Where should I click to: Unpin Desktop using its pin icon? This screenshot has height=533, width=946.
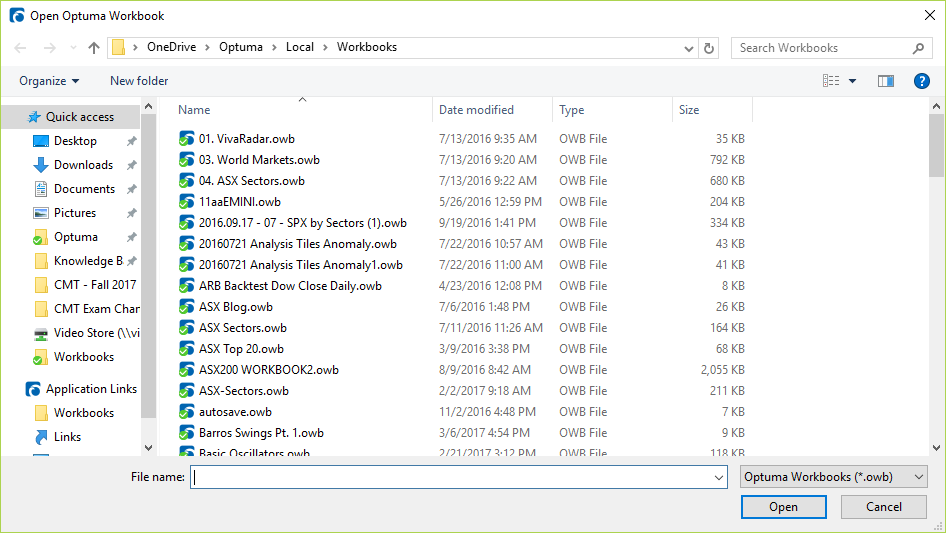(x=131, y=141)
